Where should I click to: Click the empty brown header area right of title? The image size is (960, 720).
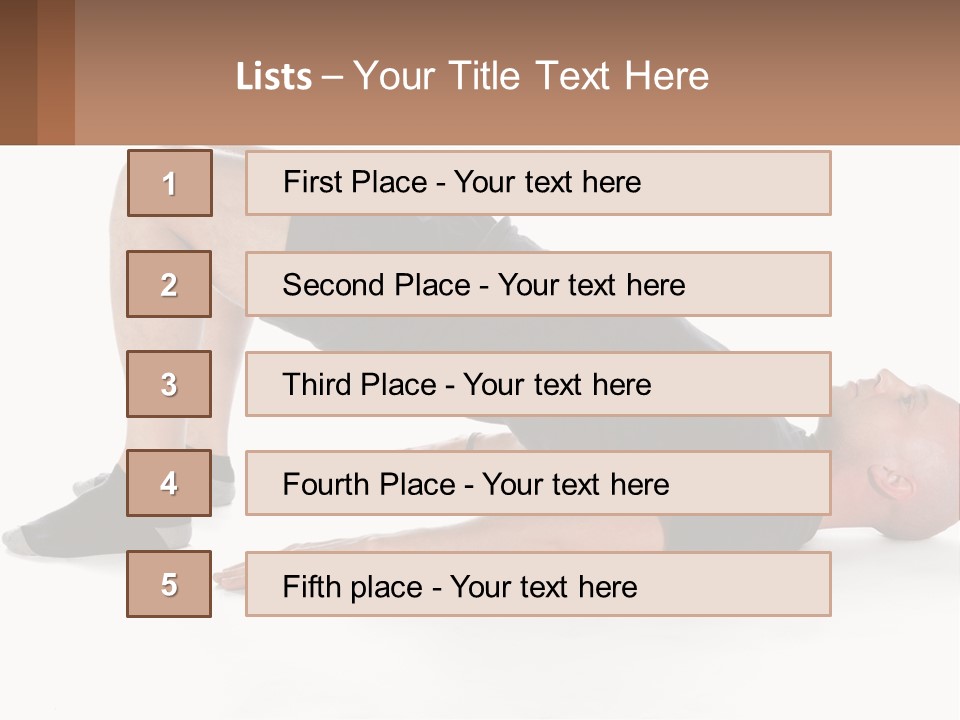tap(840, 76)
